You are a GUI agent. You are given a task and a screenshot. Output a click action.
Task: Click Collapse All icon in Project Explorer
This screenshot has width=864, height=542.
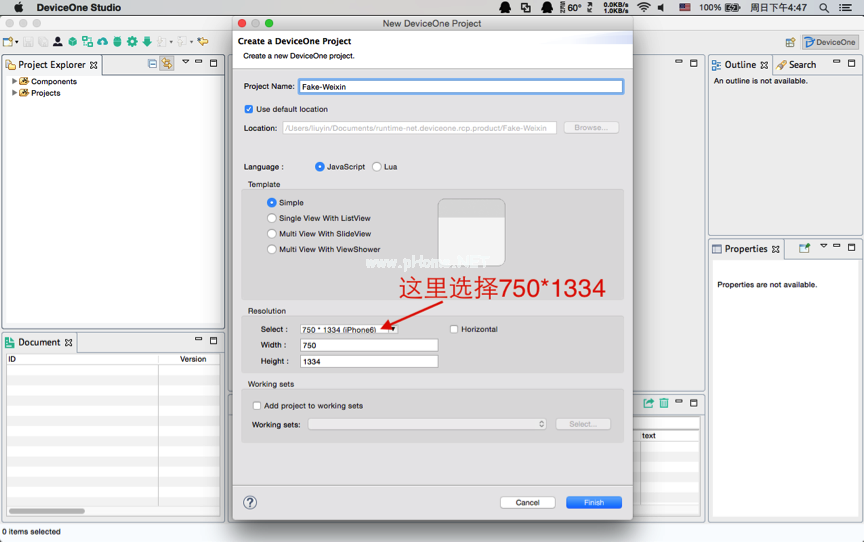click(152, 64)
